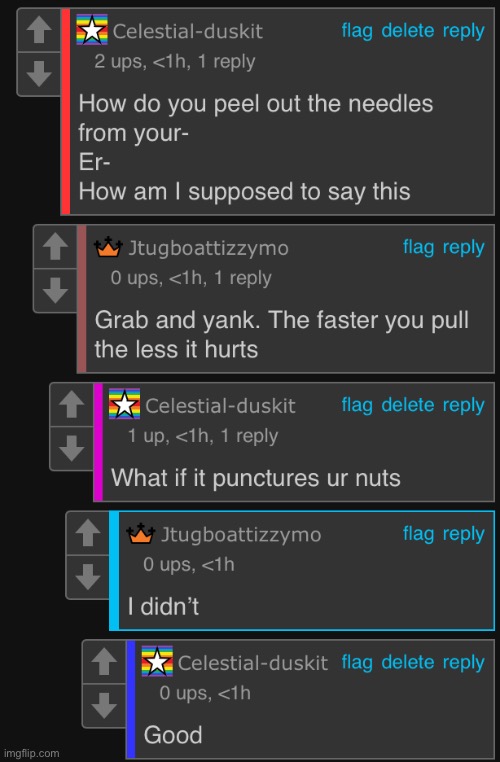Upvote the "What if it punctures" comment
500x762 pixels.
click(x=71, y=404)
